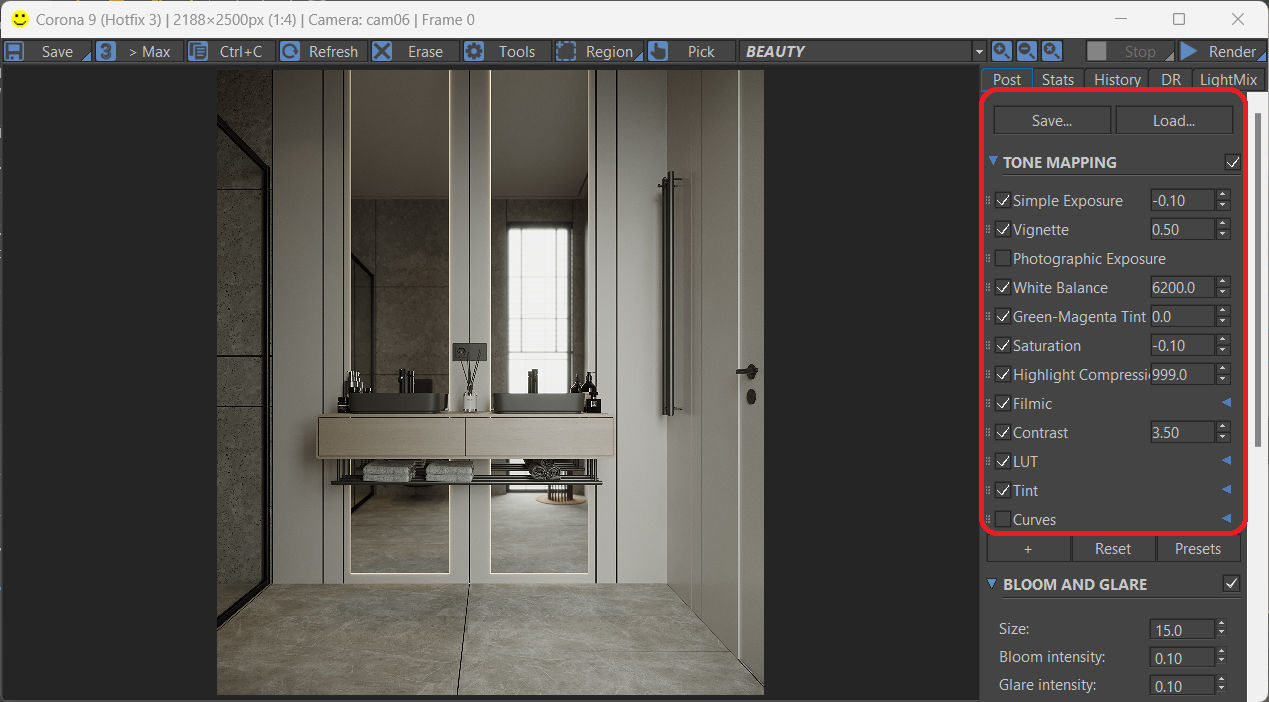The width and height of the screenshot is (1269, 702).
Task: Toggle the Saturation checkbox
Action: 1003,345
